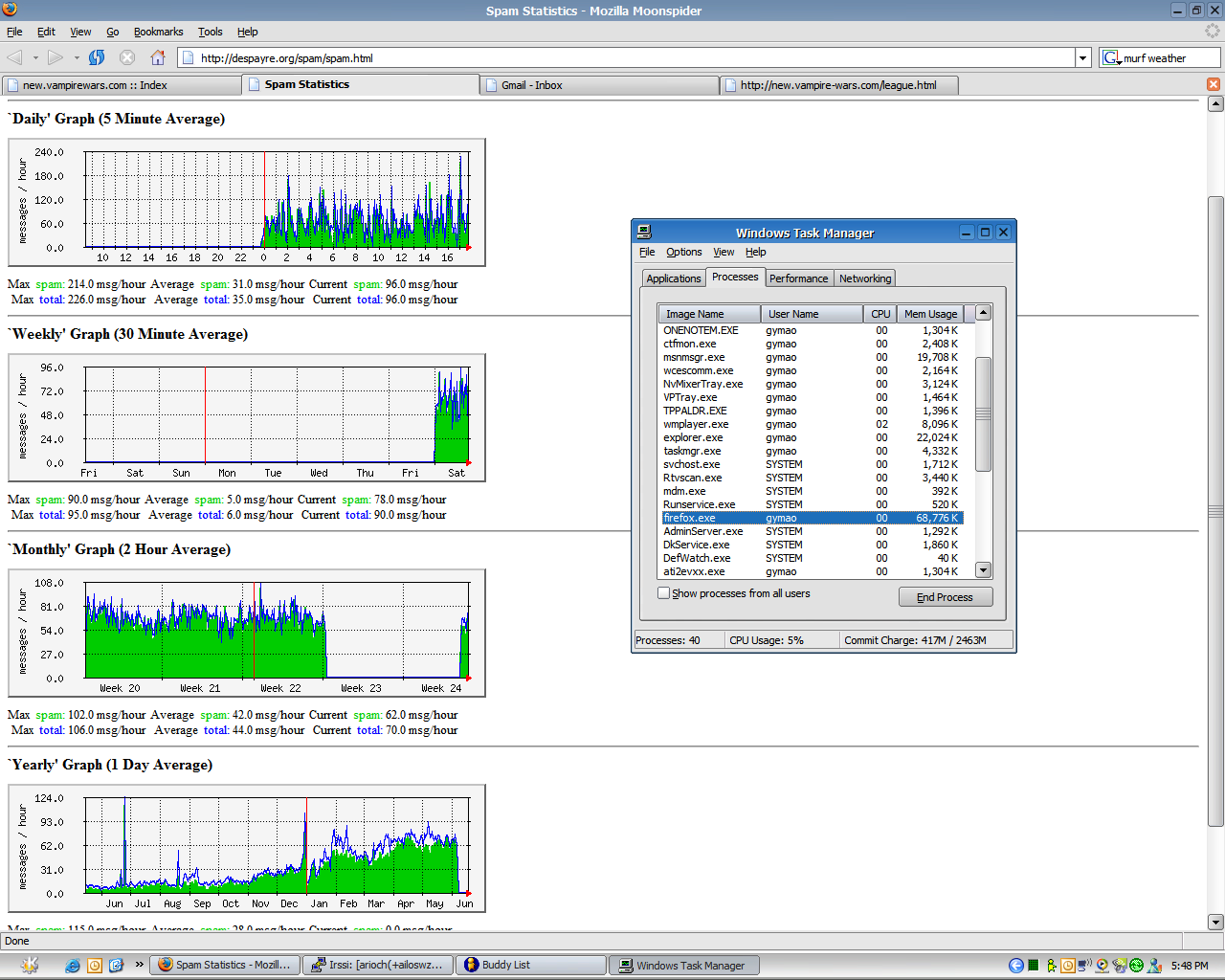The width and height of the screenshot is (1225, 980).
Task: Open the Bookmarks menu
Action: tap(158, 32)
